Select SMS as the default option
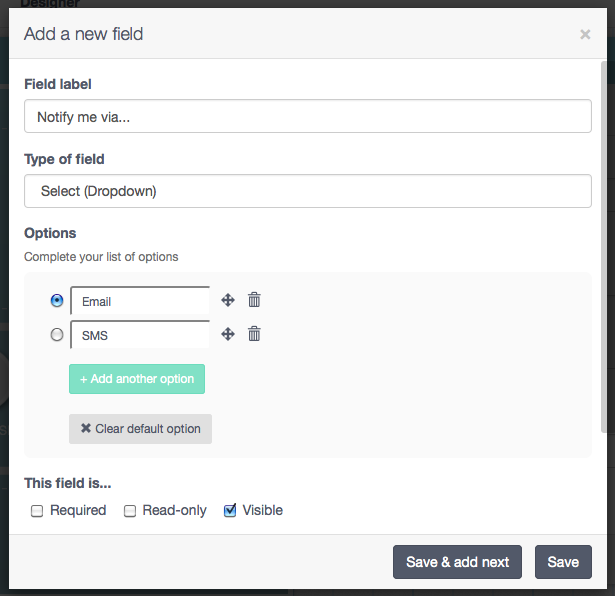 point(57,335)
